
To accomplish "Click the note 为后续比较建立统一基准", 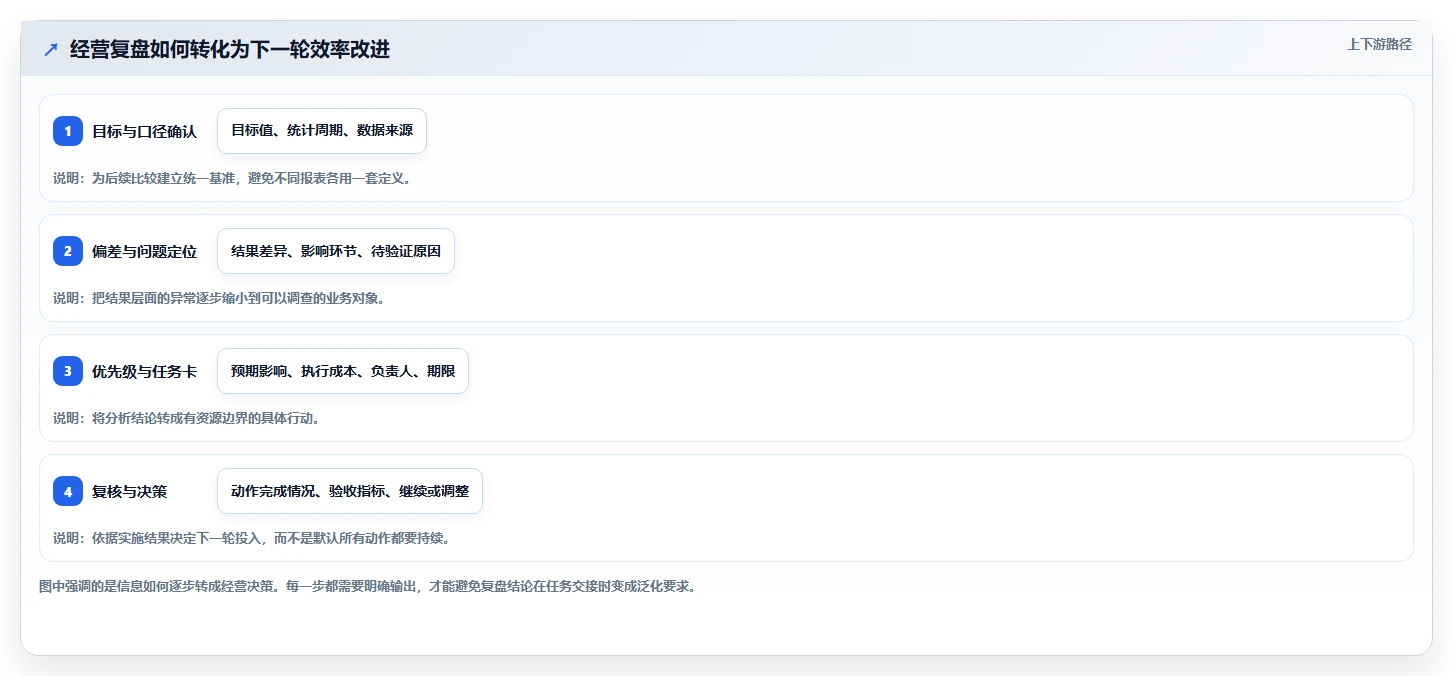I will click(163, 178).
